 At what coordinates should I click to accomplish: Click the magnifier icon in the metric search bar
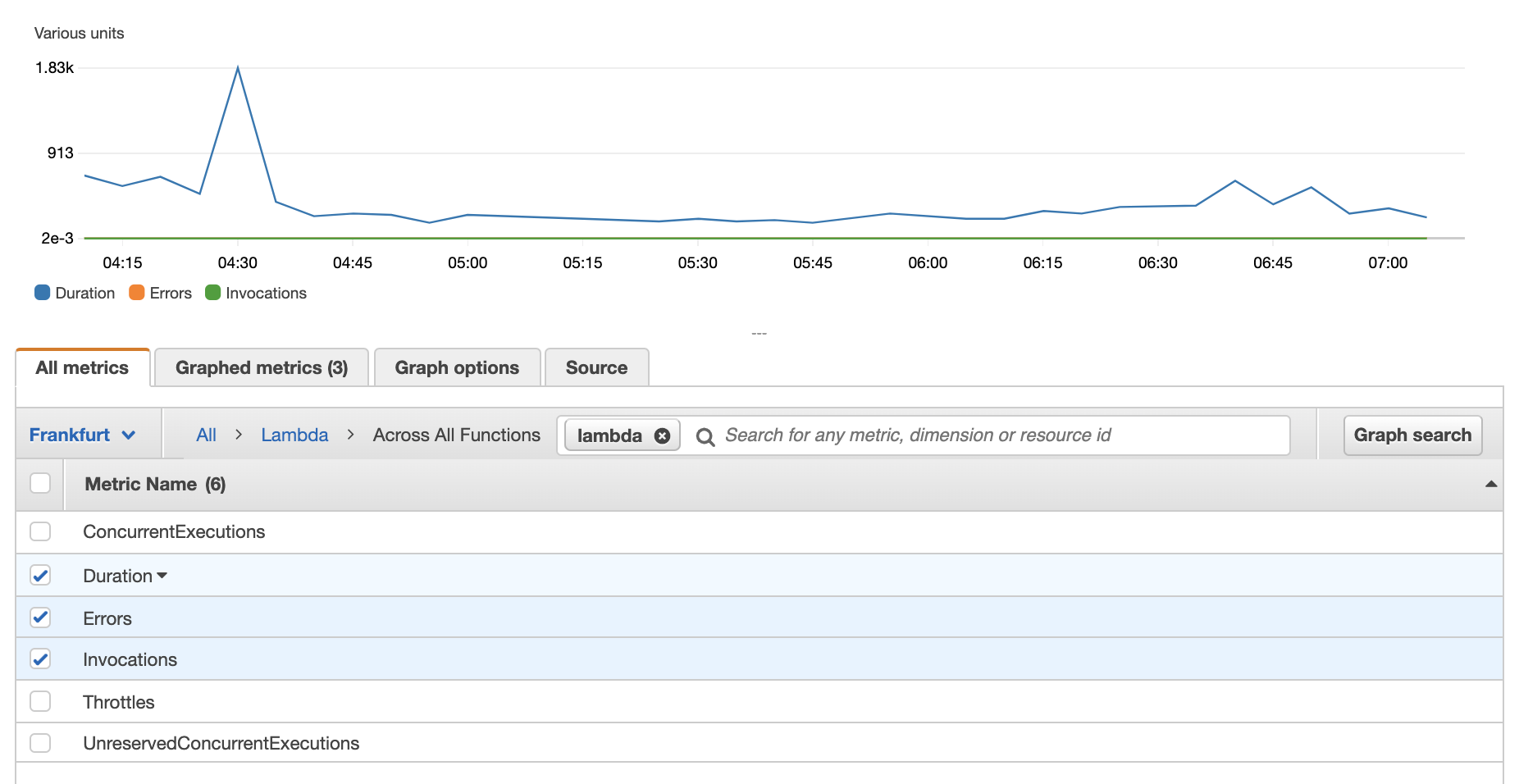tap(705, 435)
